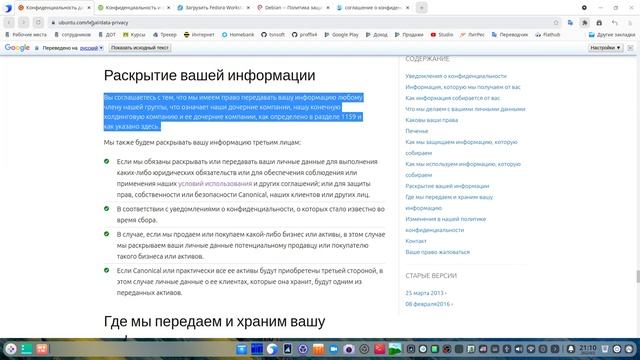Open the trash icon in the dock

pos(605,349)
